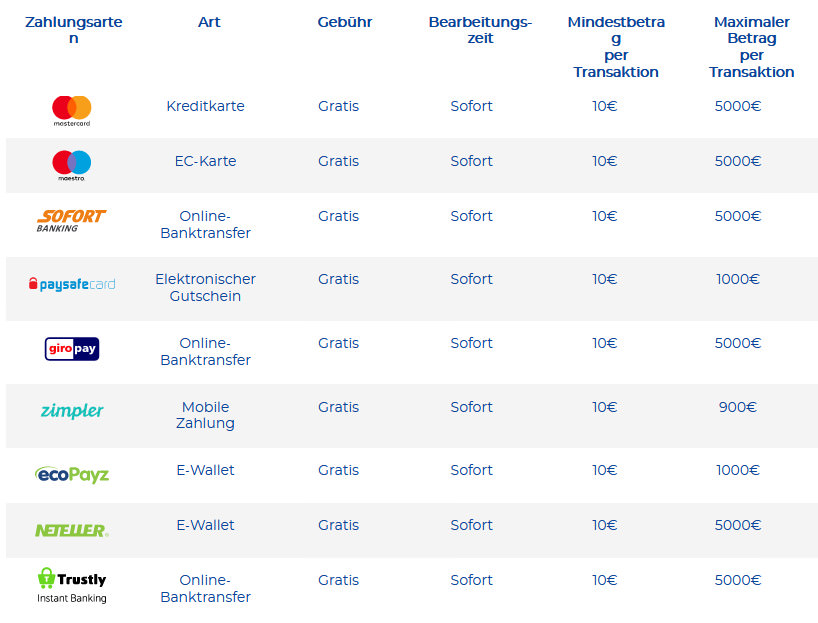Viewport: 818px width, 623px height.
Task: Select the Sofort Banking logo
Action: click(x=71, y=221)
